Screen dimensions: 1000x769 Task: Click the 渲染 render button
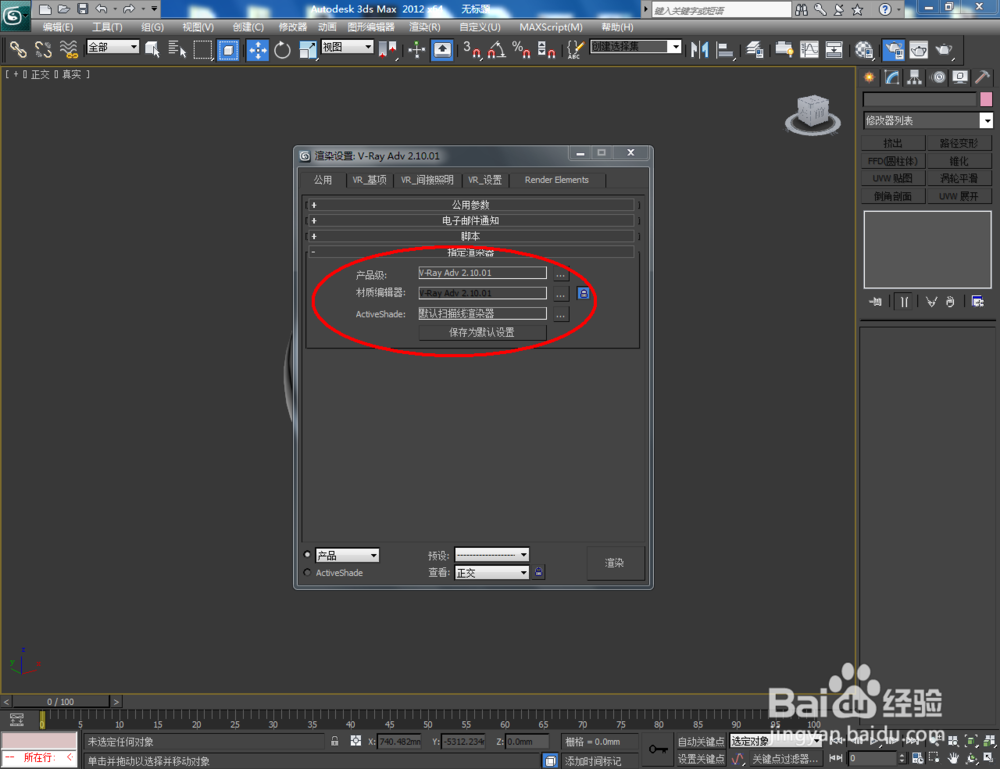[614, 563]
